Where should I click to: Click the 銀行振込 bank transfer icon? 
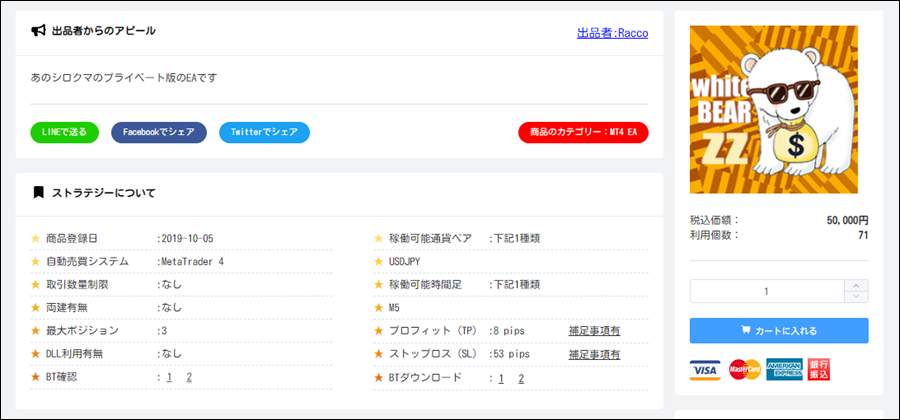[x=819, y=370]
